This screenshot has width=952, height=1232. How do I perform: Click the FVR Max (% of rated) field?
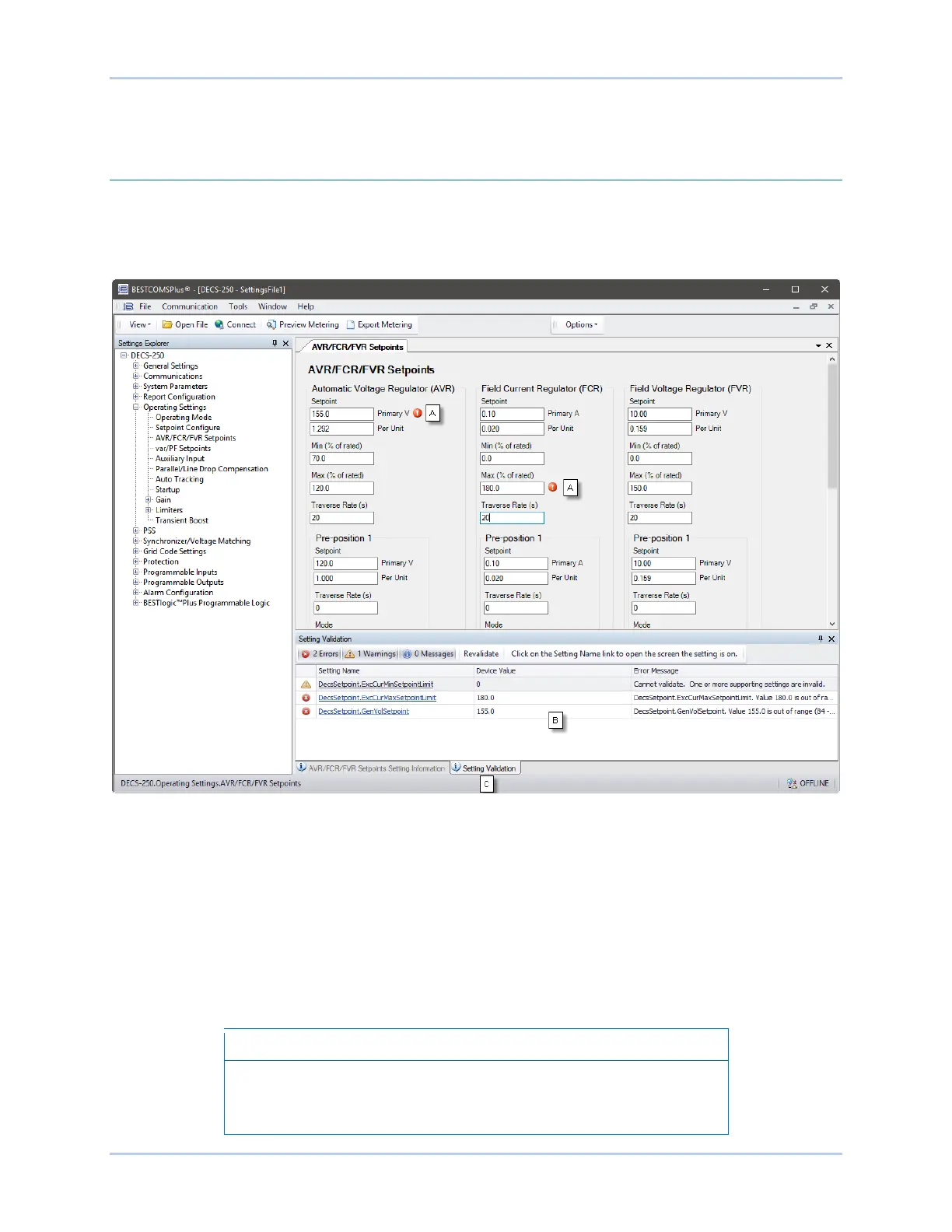point(660,488)
